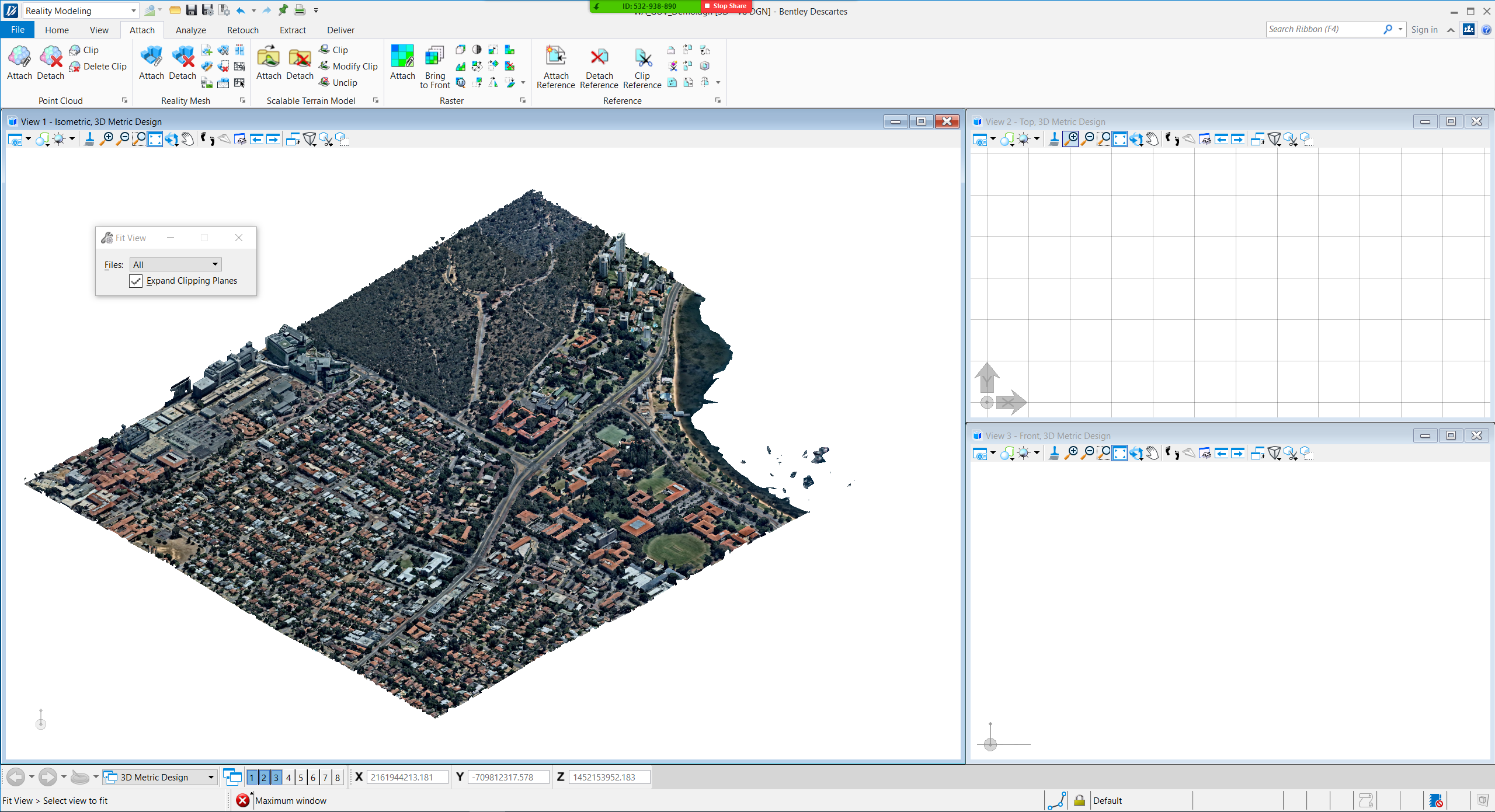
Task: Toggle view 1 button in view groups
Action: pos(252,777)
